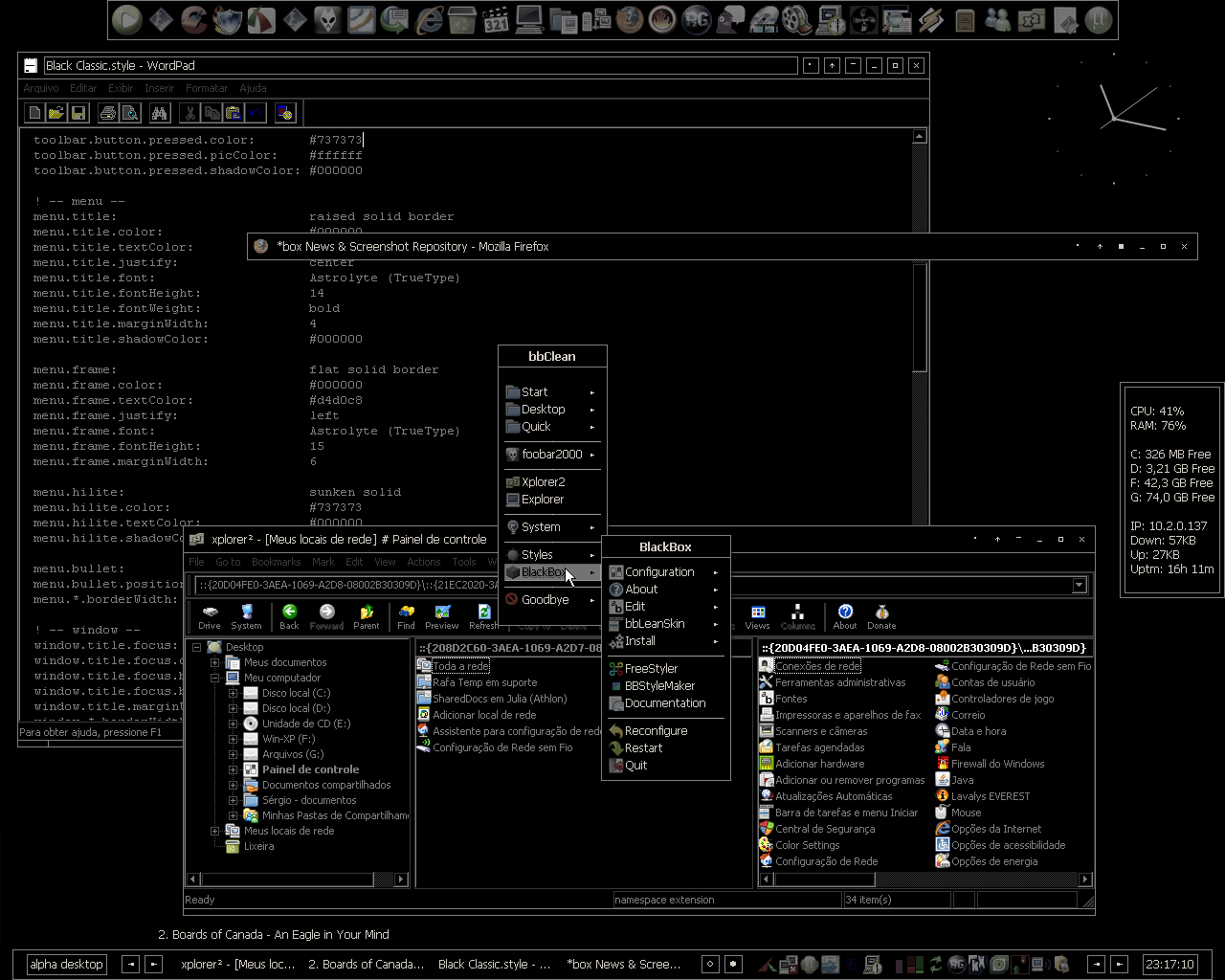This screenshot has width=1225, height=980.
Task: Switch to xplorer² taskbar item
Action: [237, 964]
